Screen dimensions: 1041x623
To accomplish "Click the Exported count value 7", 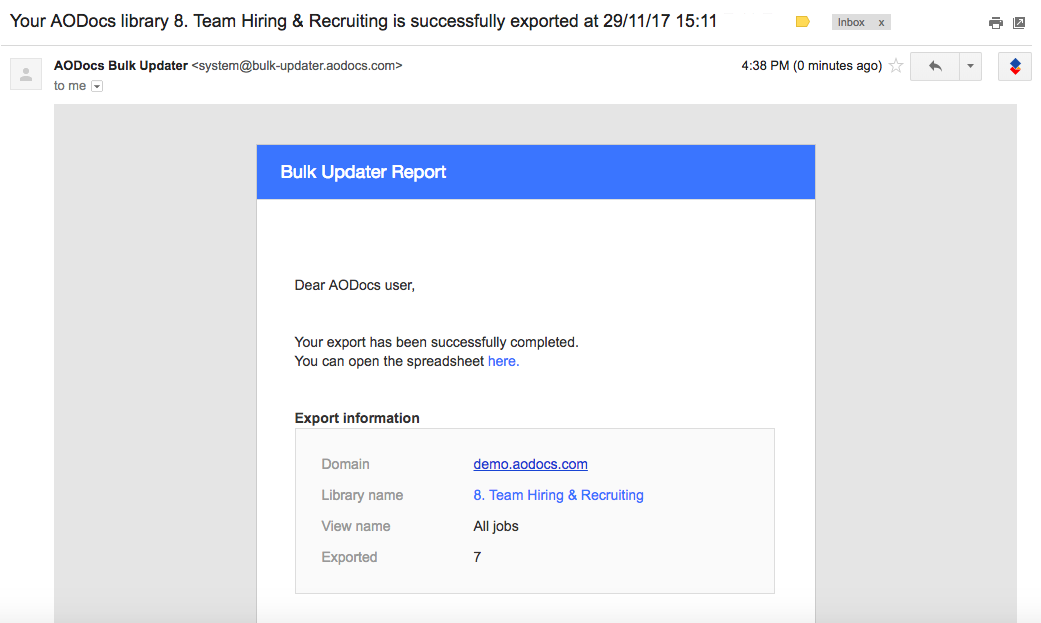I will tap(477, 557).
